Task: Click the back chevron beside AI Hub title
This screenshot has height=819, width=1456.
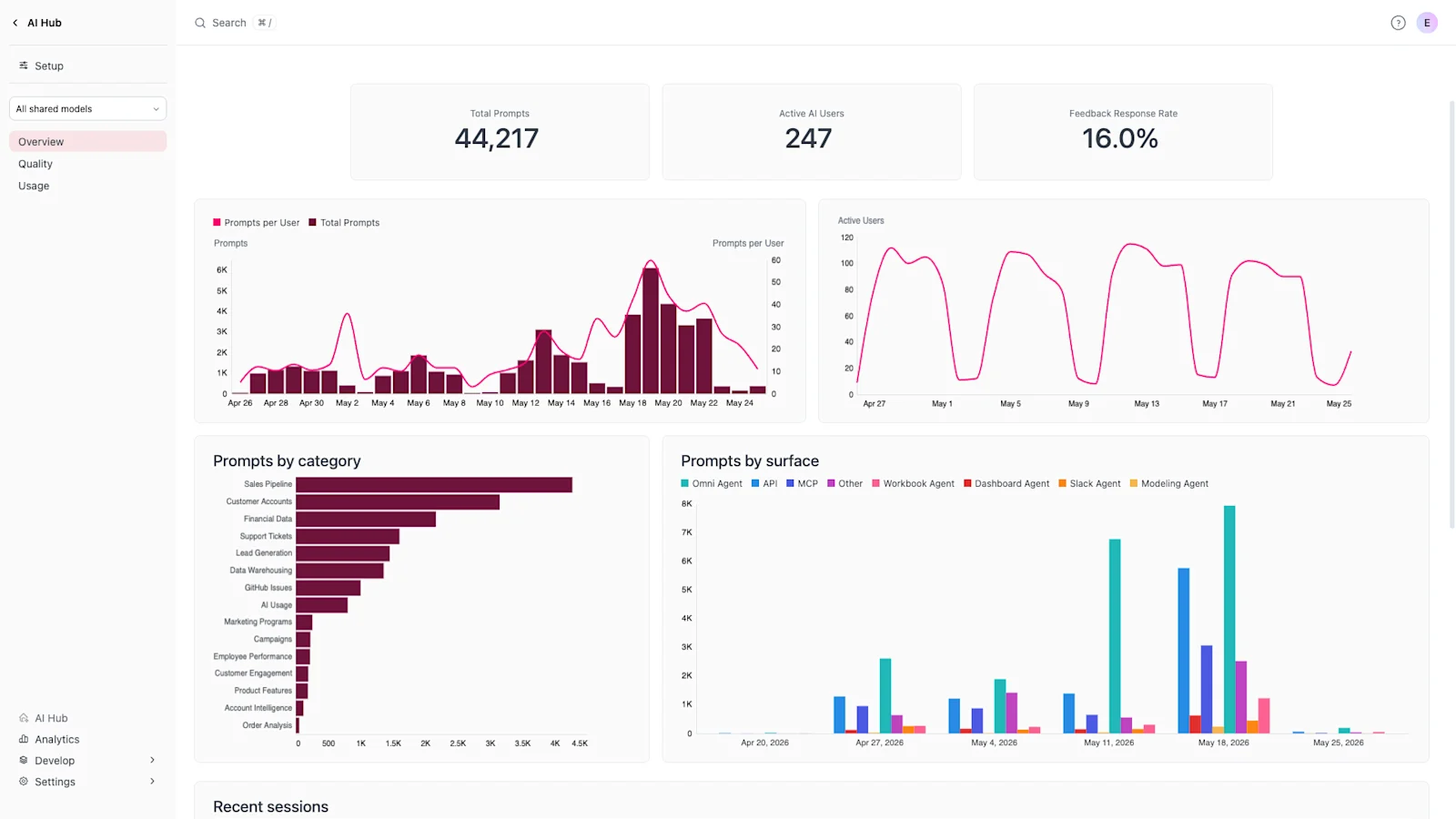Action: (x=15, y=23)
